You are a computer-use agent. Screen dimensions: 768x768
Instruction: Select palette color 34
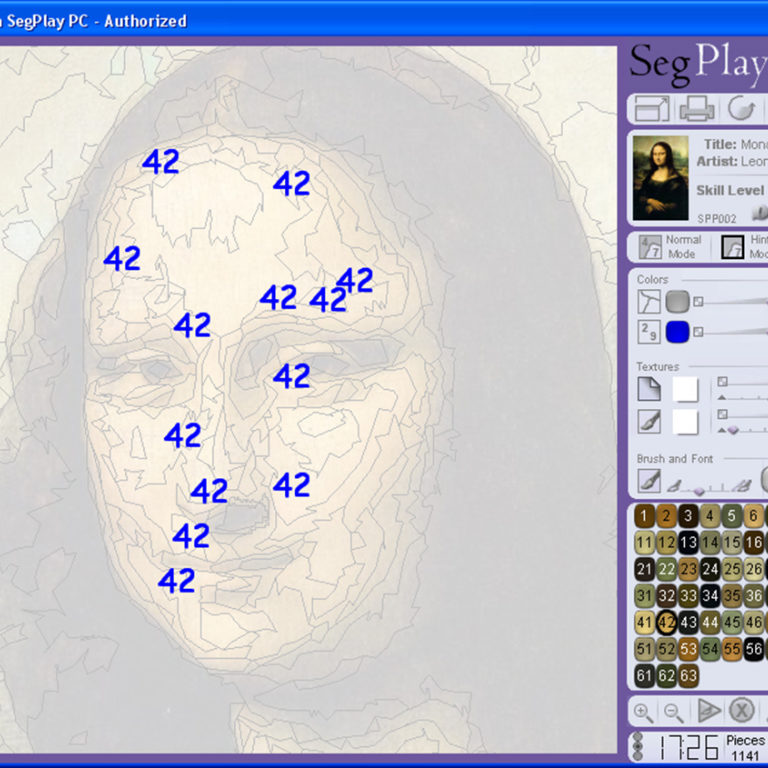pyautogui.click(x=710, y=596)
